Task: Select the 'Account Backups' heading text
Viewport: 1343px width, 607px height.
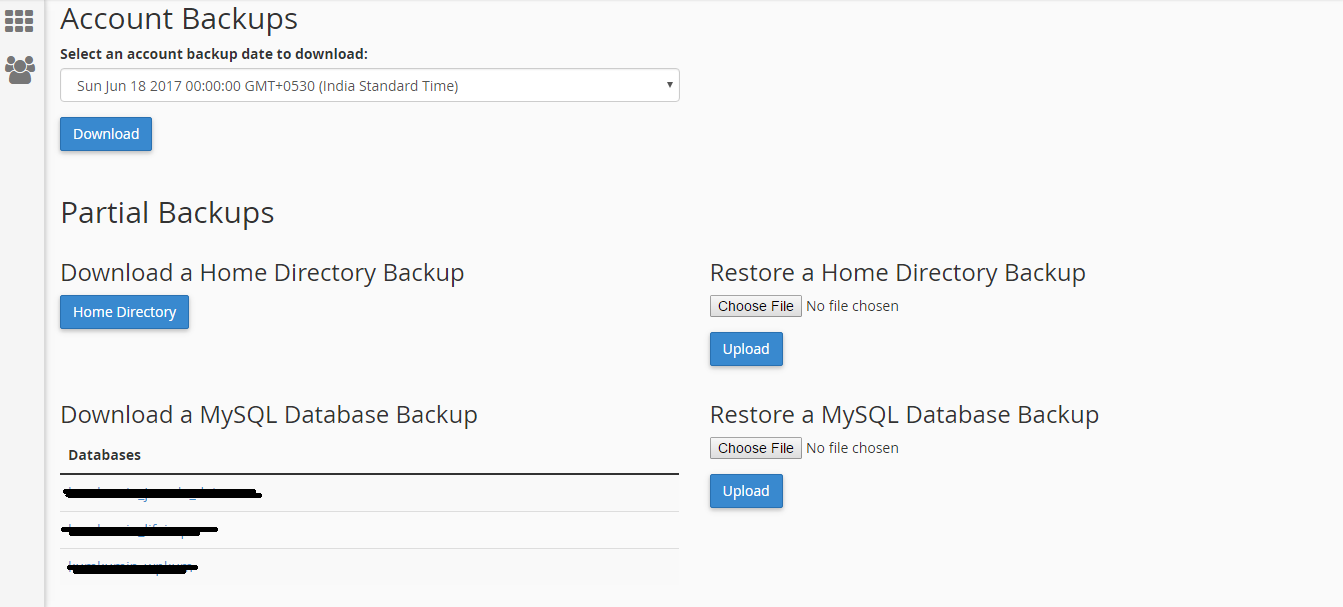Action: click(179, 18)
